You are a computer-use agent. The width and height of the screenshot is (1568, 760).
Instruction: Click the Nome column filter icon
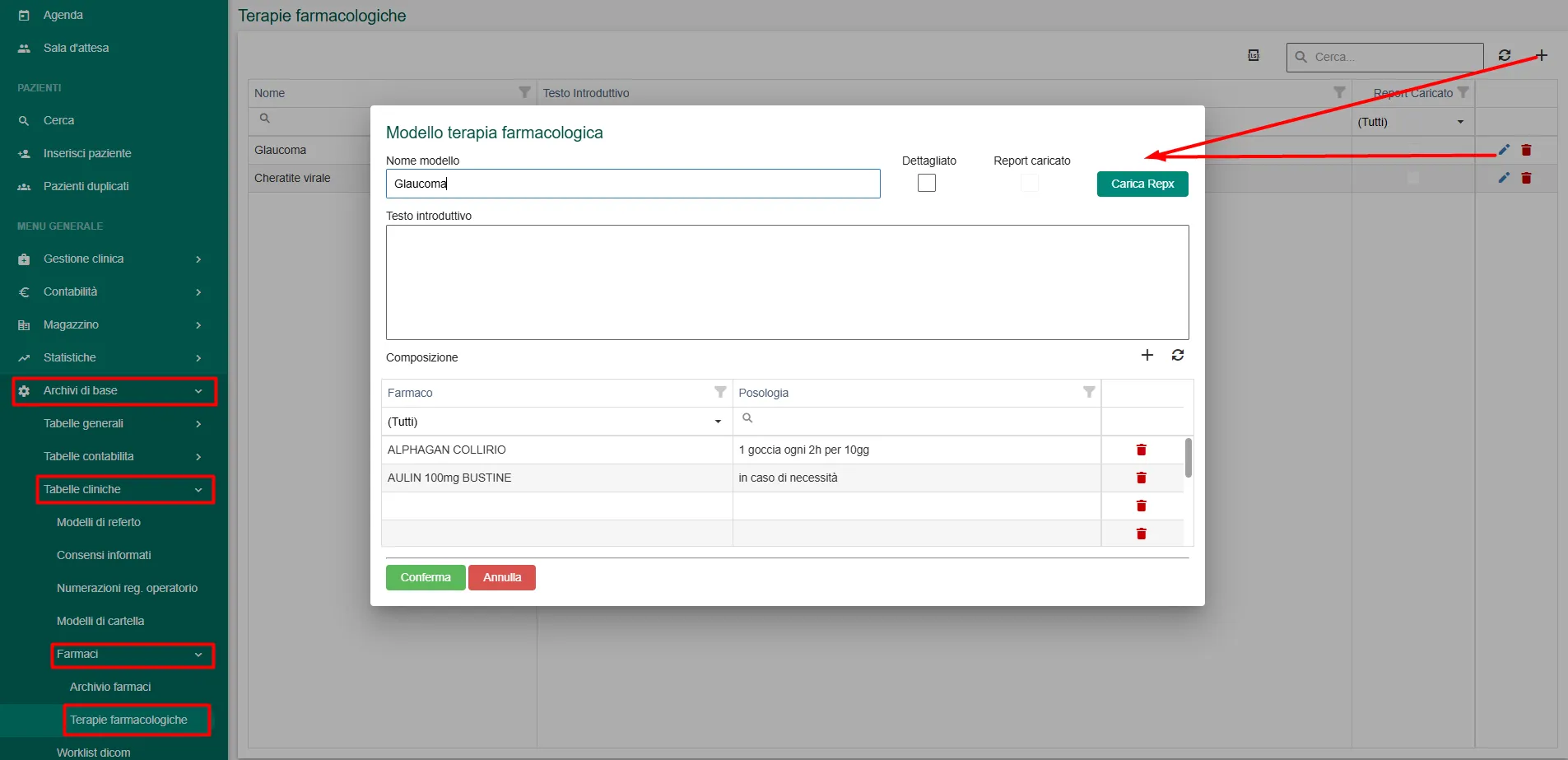coord(524,92)
